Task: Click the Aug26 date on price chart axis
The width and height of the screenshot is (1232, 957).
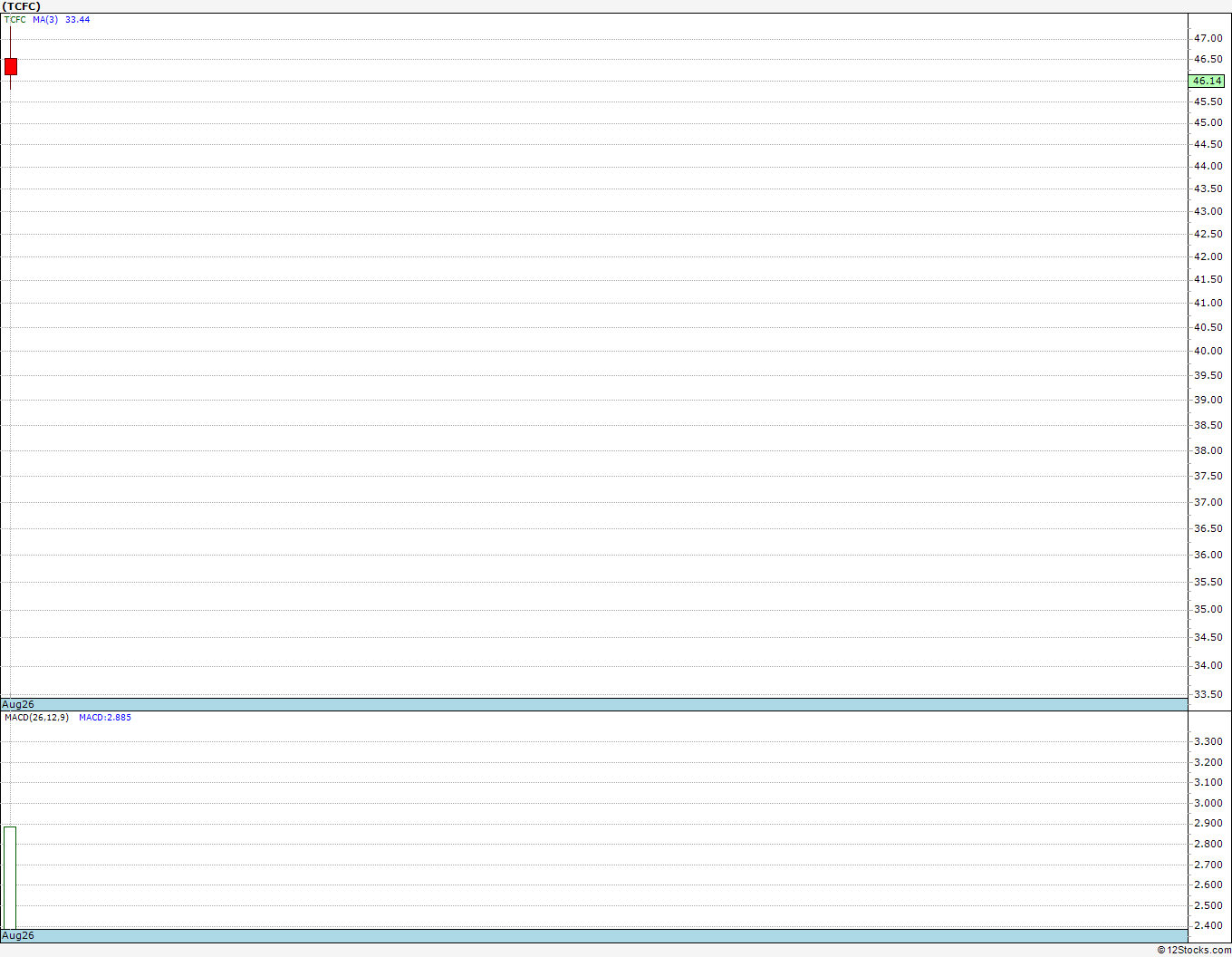Action: pos(18,704)
